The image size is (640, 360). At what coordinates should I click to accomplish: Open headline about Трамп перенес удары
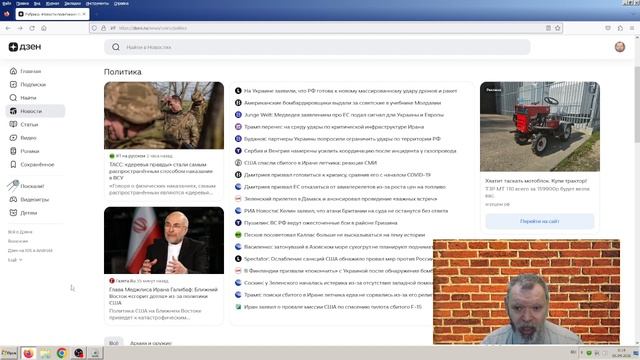334,127
